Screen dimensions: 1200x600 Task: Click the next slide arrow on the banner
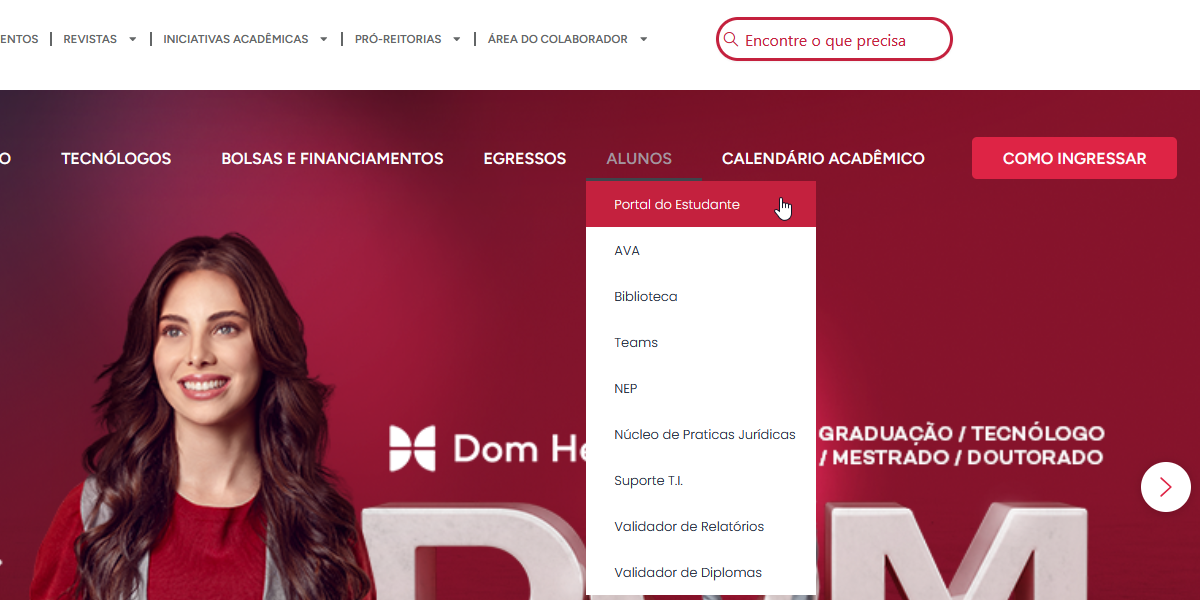click(x=1166, y=487)
